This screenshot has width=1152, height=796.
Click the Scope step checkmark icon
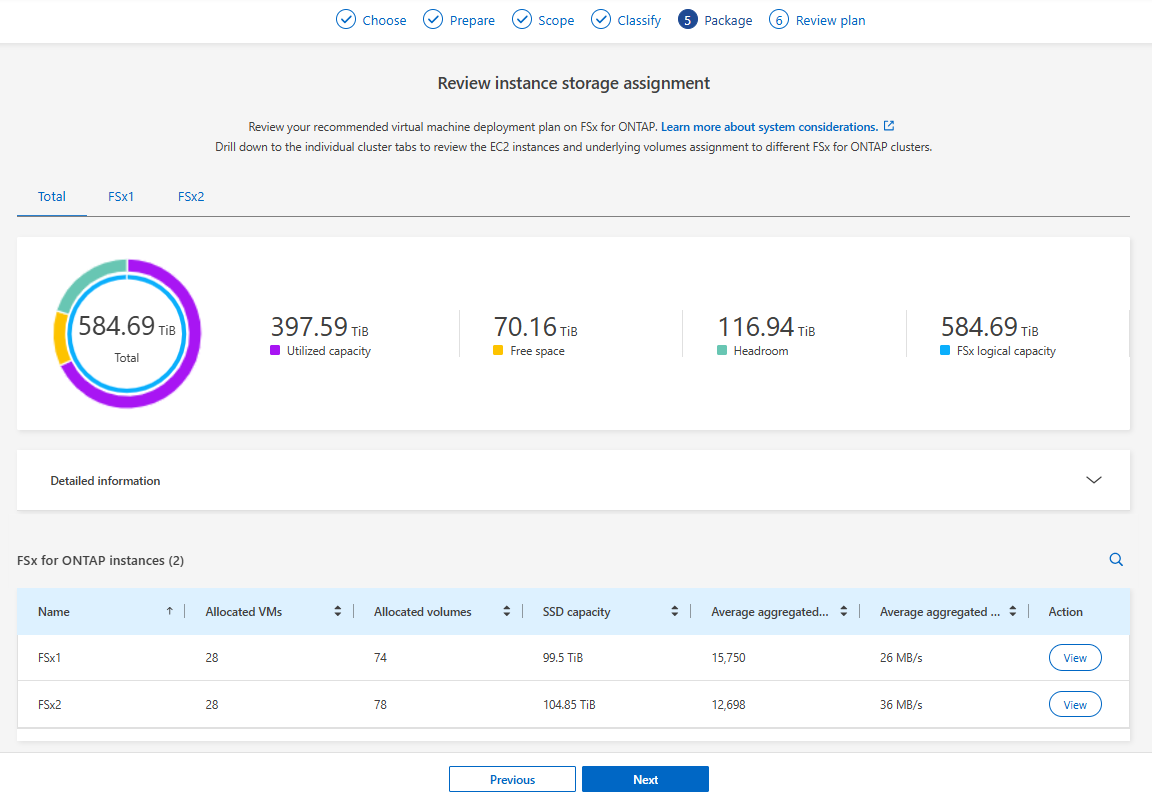[522, 20]
